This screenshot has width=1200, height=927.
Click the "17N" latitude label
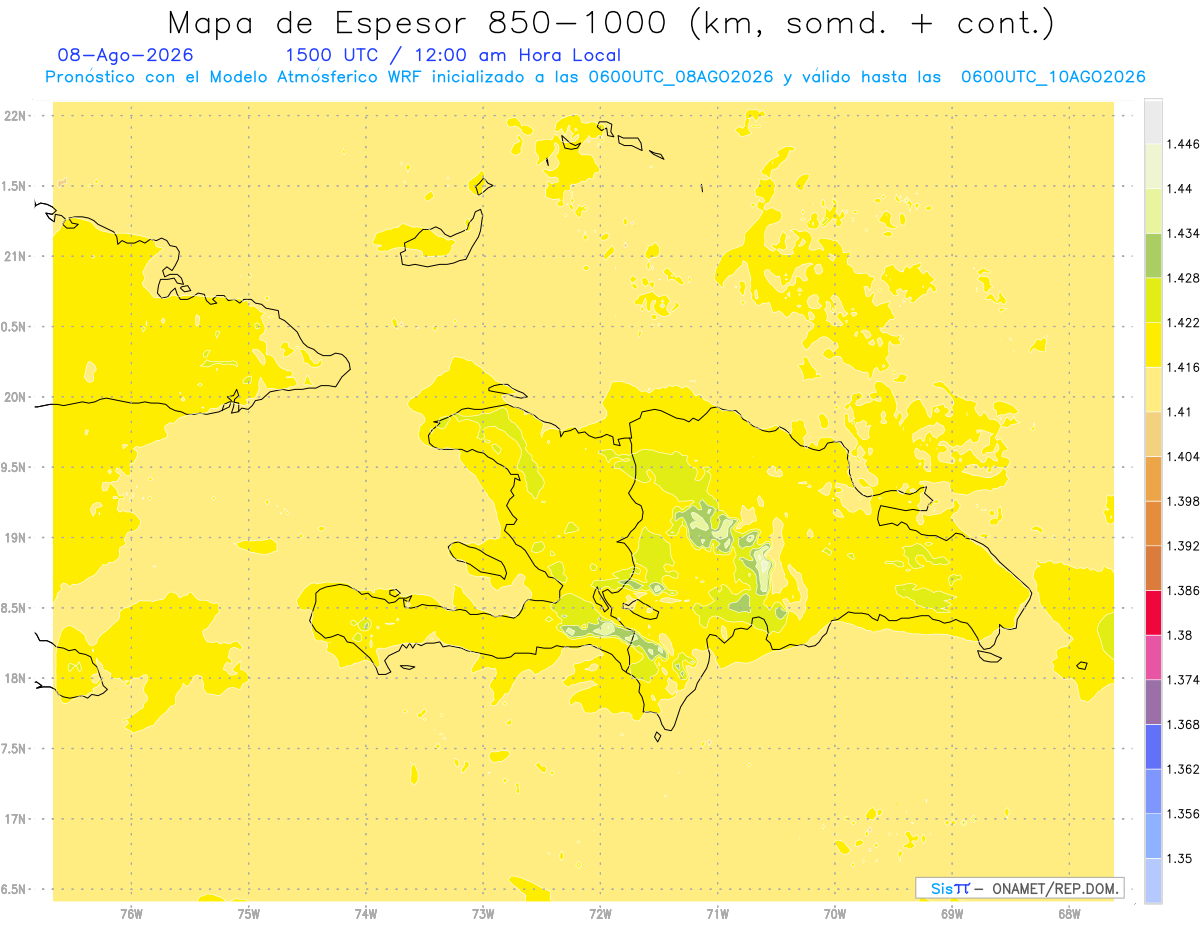(15, 819)
